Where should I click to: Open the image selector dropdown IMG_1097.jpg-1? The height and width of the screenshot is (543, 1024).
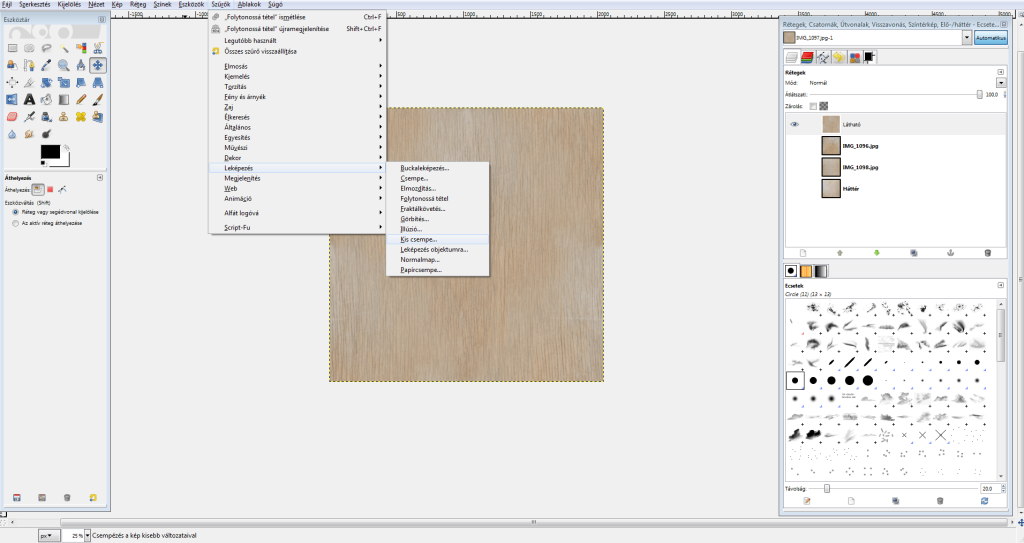[966, 37]
